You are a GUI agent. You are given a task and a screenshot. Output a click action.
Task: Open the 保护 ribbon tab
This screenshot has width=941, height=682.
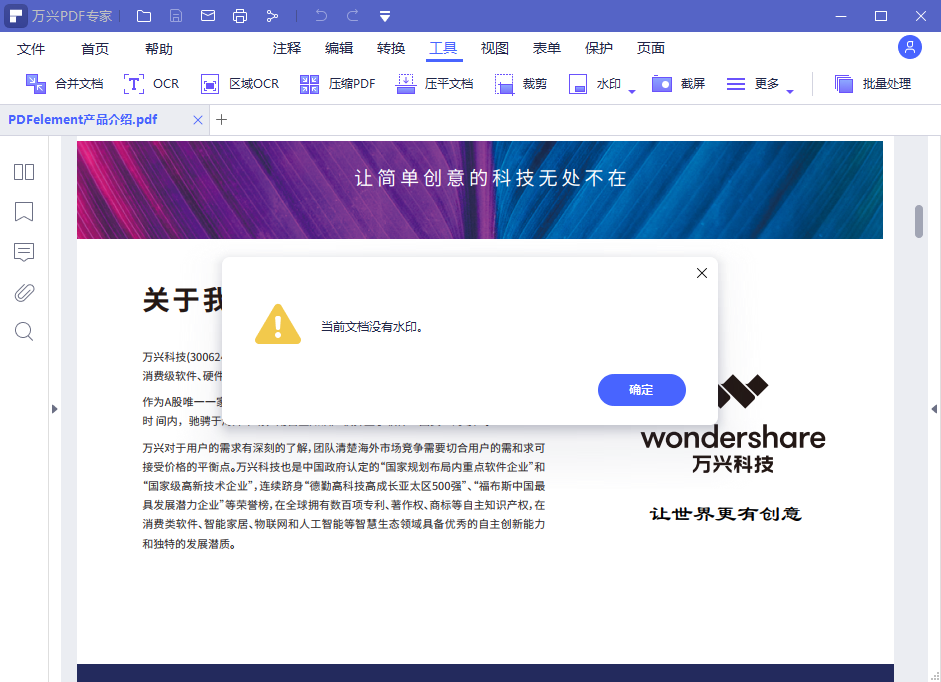click(x=597, y=47)
